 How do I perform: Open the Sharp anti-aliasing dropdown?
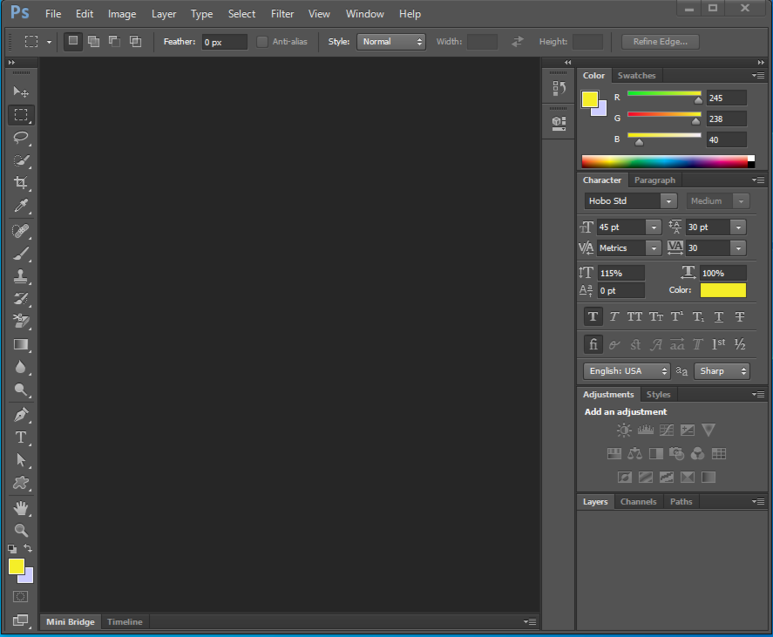[722, 371]
